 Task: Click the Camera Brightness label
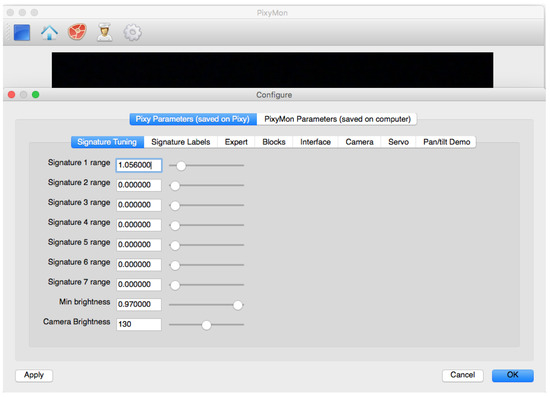76,322
